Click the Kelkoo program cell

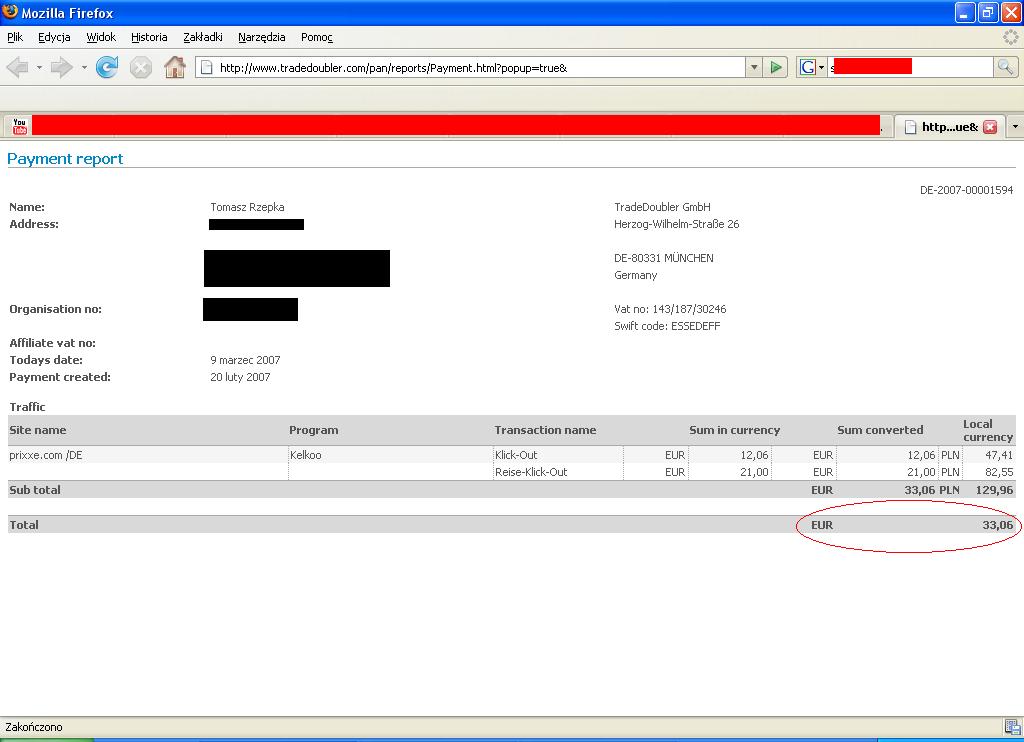pyautogui.click(x=306, y=455)
